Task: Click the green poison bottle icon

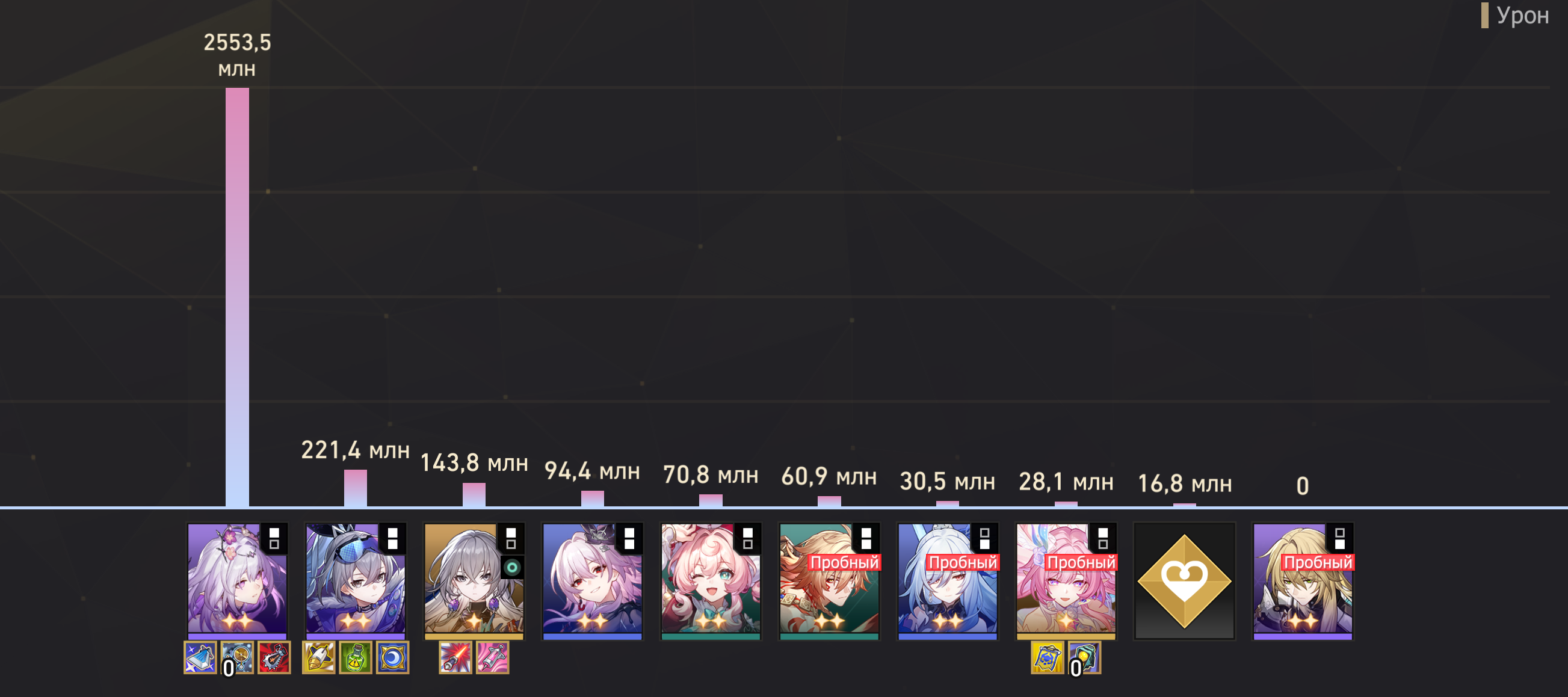Action: point(356,657)
